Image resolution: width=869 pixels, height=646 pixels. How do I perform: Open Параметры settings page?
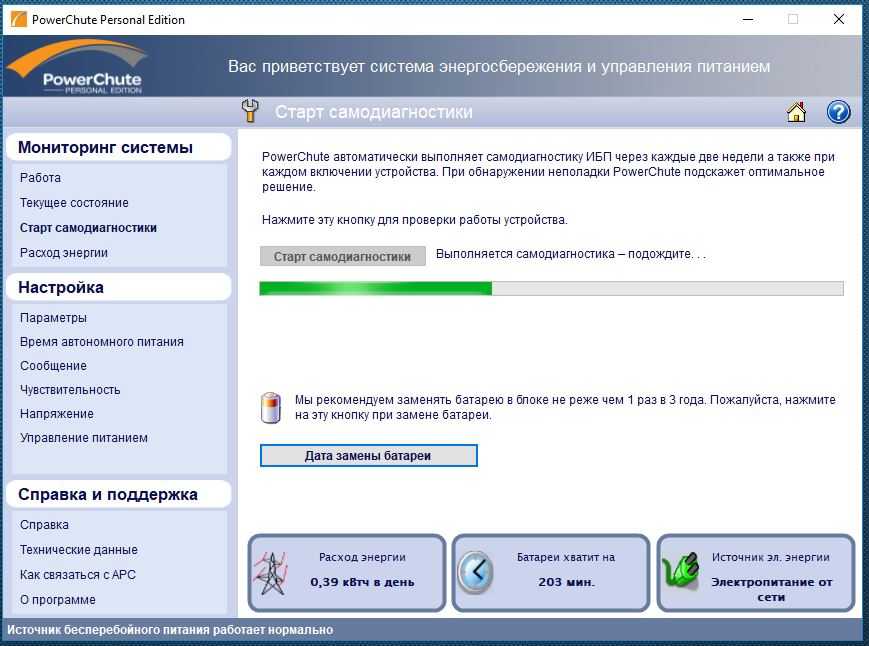click(x=53, y=318)
